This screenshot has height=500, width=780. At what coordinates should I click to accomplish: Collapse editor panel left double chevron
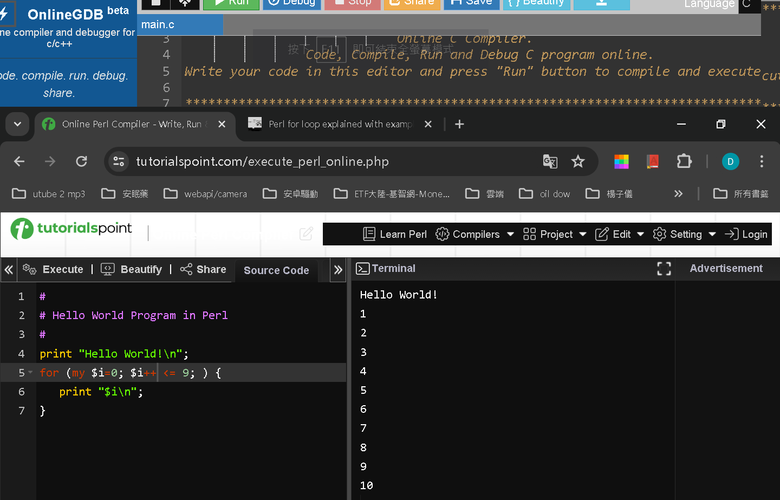point(8,270)
